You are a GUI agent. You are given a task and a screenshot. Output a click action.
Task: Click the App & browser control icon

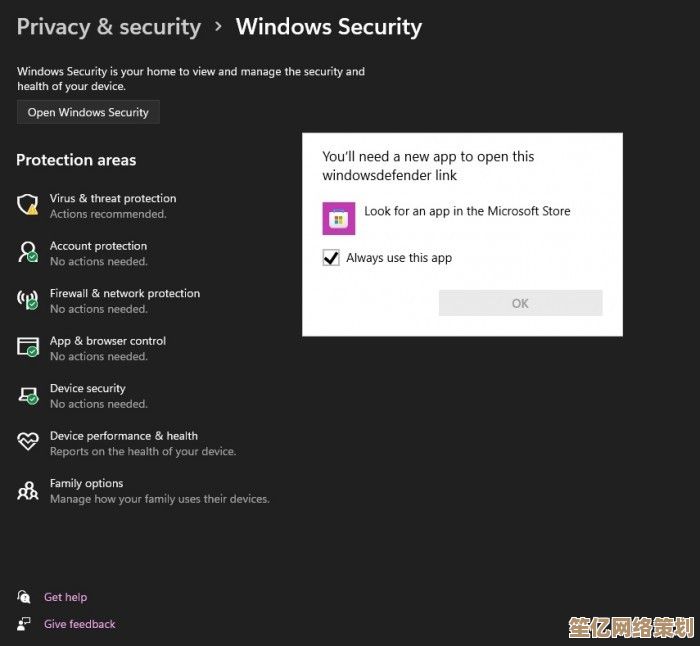28,347
